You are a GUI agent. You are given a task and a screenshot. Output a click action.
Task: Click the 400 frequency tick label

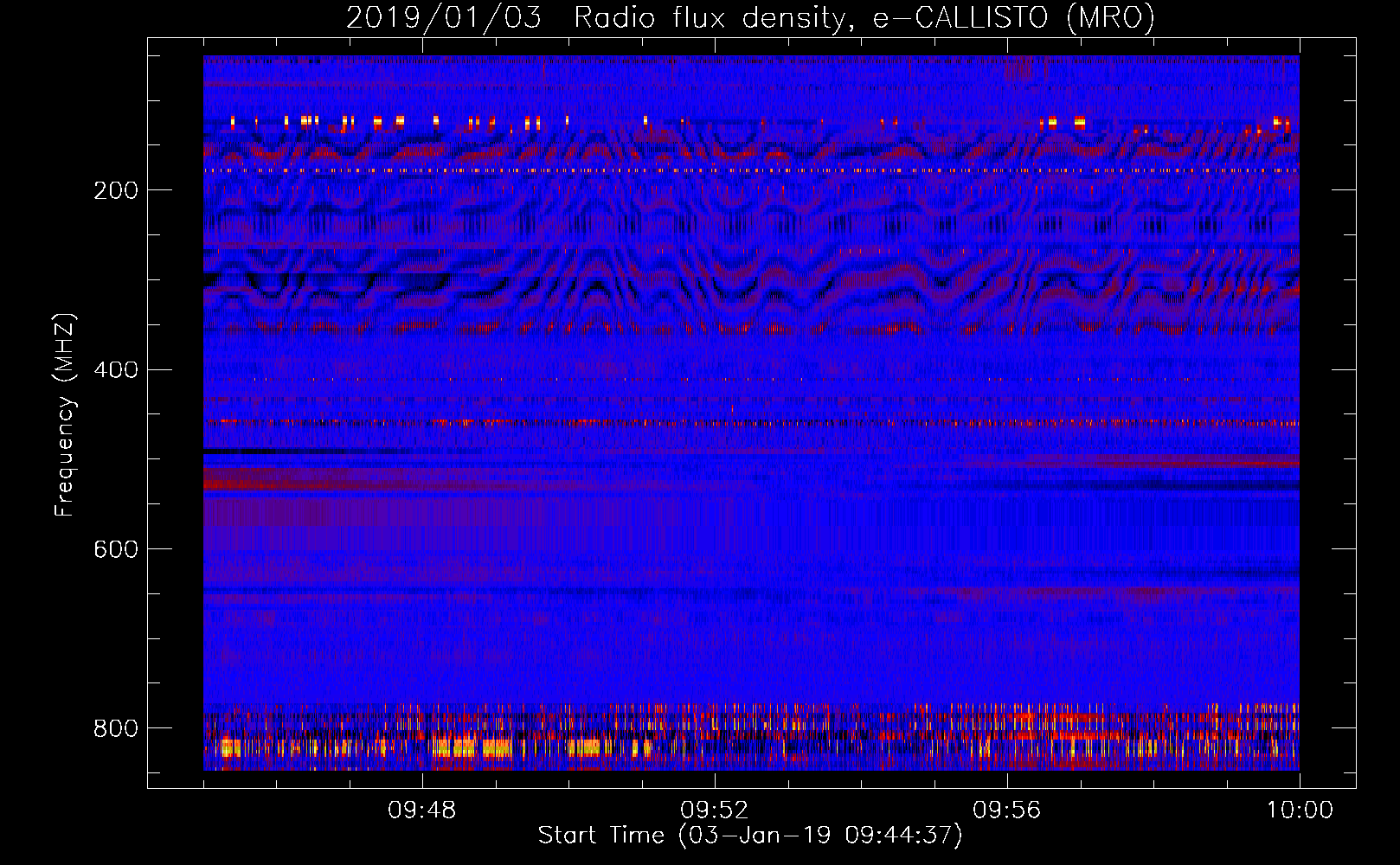pos(116,370)
